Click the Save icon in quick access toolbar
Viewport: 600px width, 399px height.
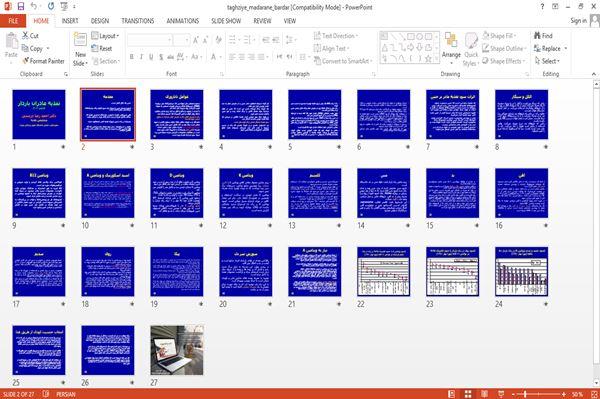coord(21,7)
